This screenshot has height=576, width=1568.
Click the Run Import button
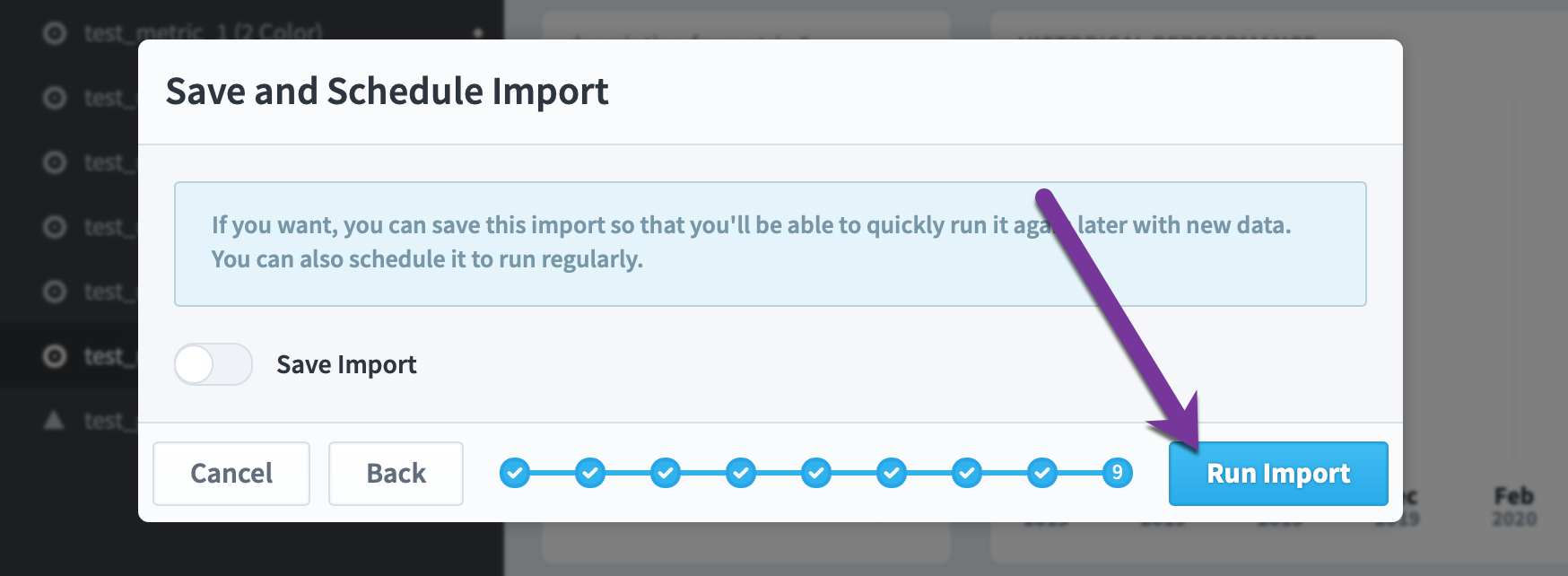click(1278, 473)
